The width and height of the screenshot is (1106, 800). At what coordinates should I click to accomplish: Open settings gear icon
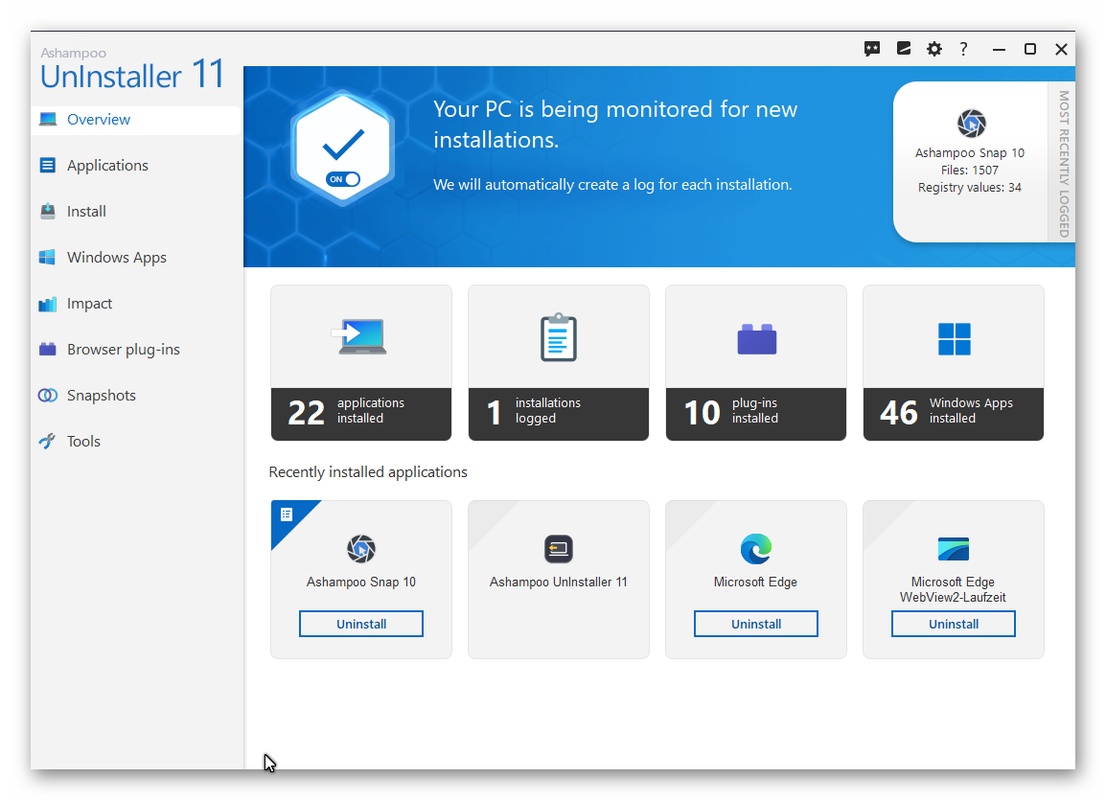coord(934,49)
